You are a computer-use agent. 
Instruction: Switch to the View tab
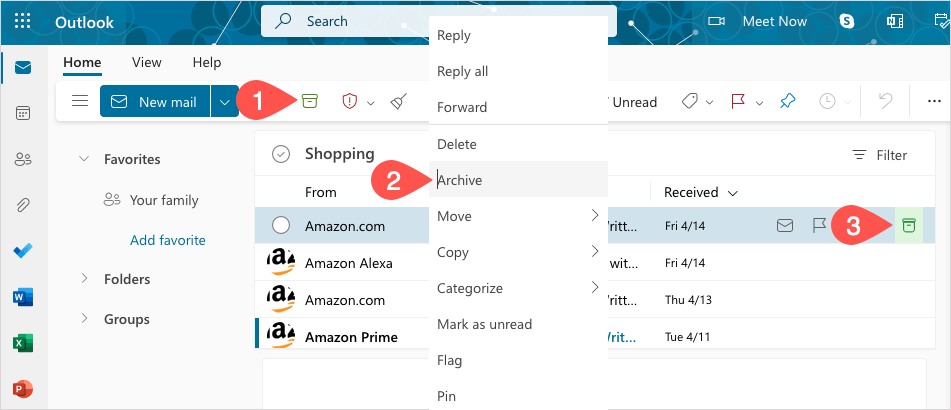(x=146, y=62)
